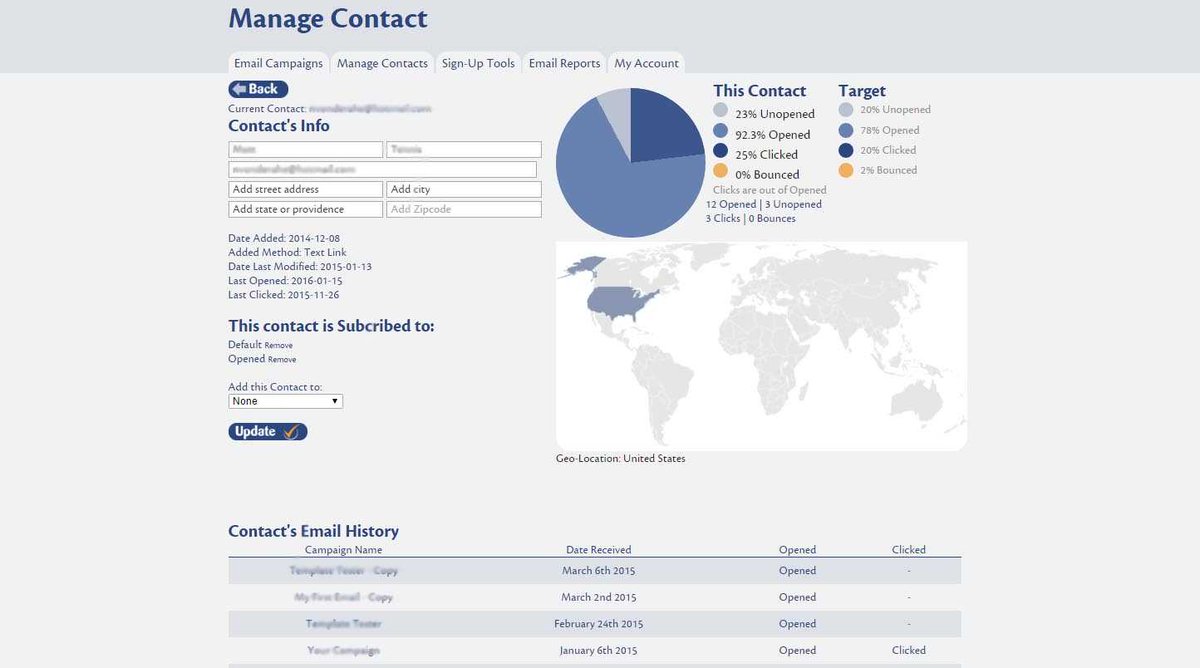Click the Add Zipcode field
This screenshot has height=668, width=1200.
pos(464,209)
